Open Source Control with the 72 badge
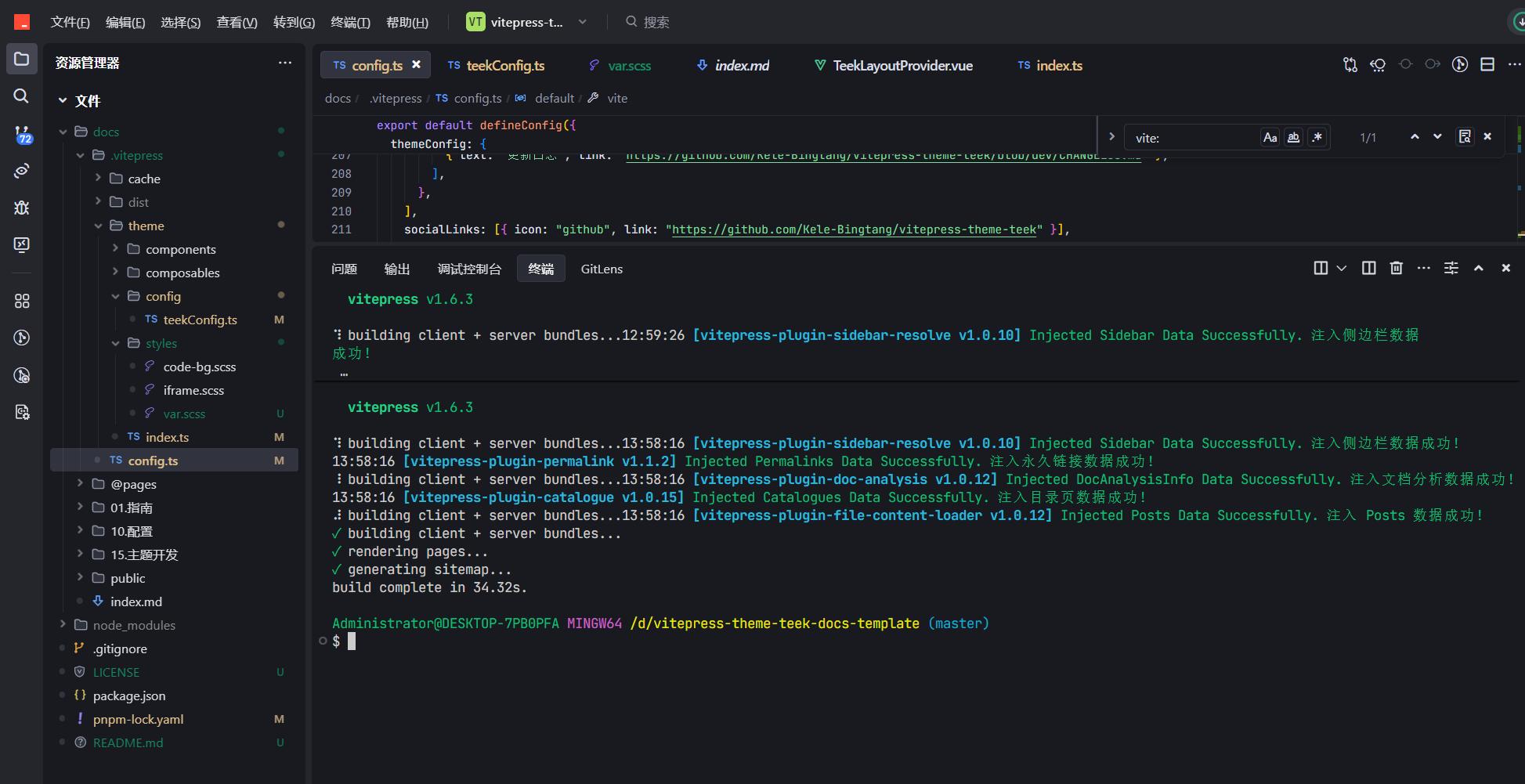The height and width of the screenshot is (784, 1525). (22, 135)
